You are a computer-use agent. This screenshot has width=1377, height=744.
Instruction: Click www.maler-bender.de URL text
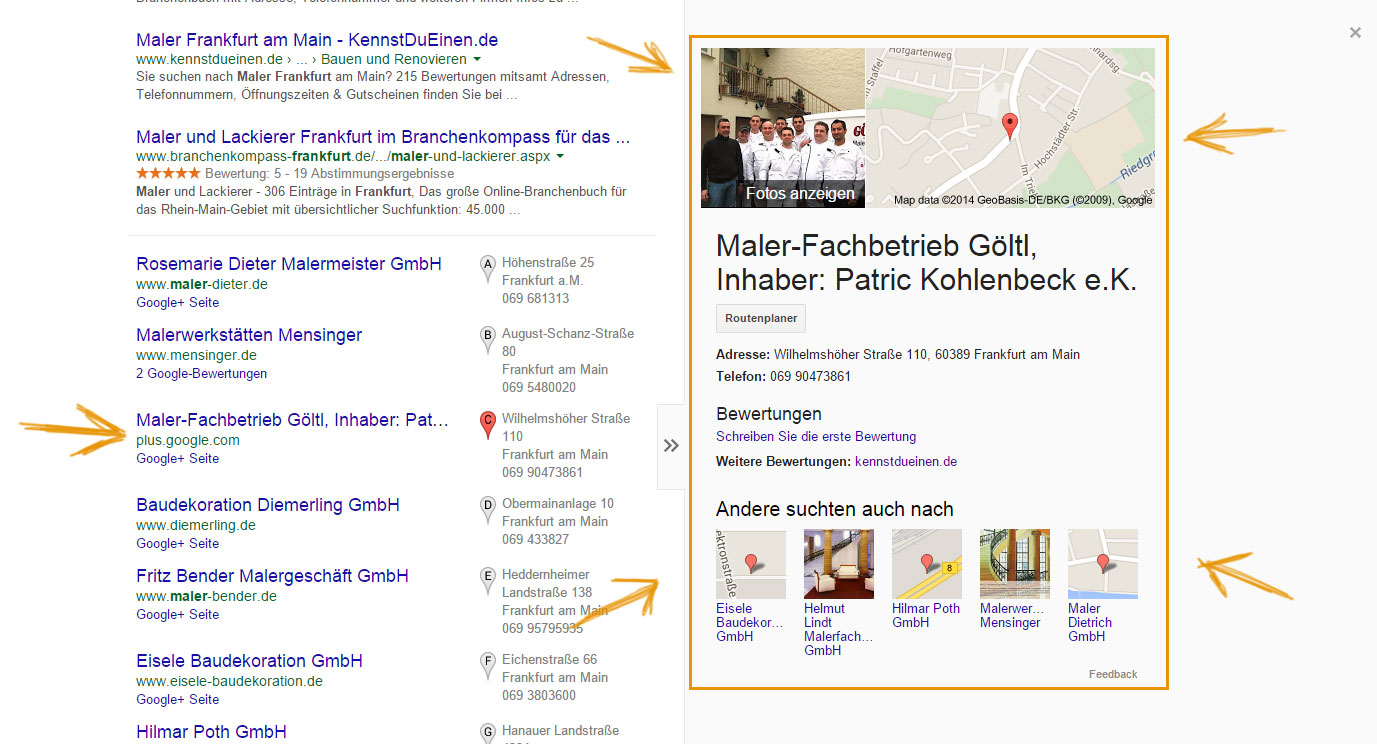[x=206, y=596]
